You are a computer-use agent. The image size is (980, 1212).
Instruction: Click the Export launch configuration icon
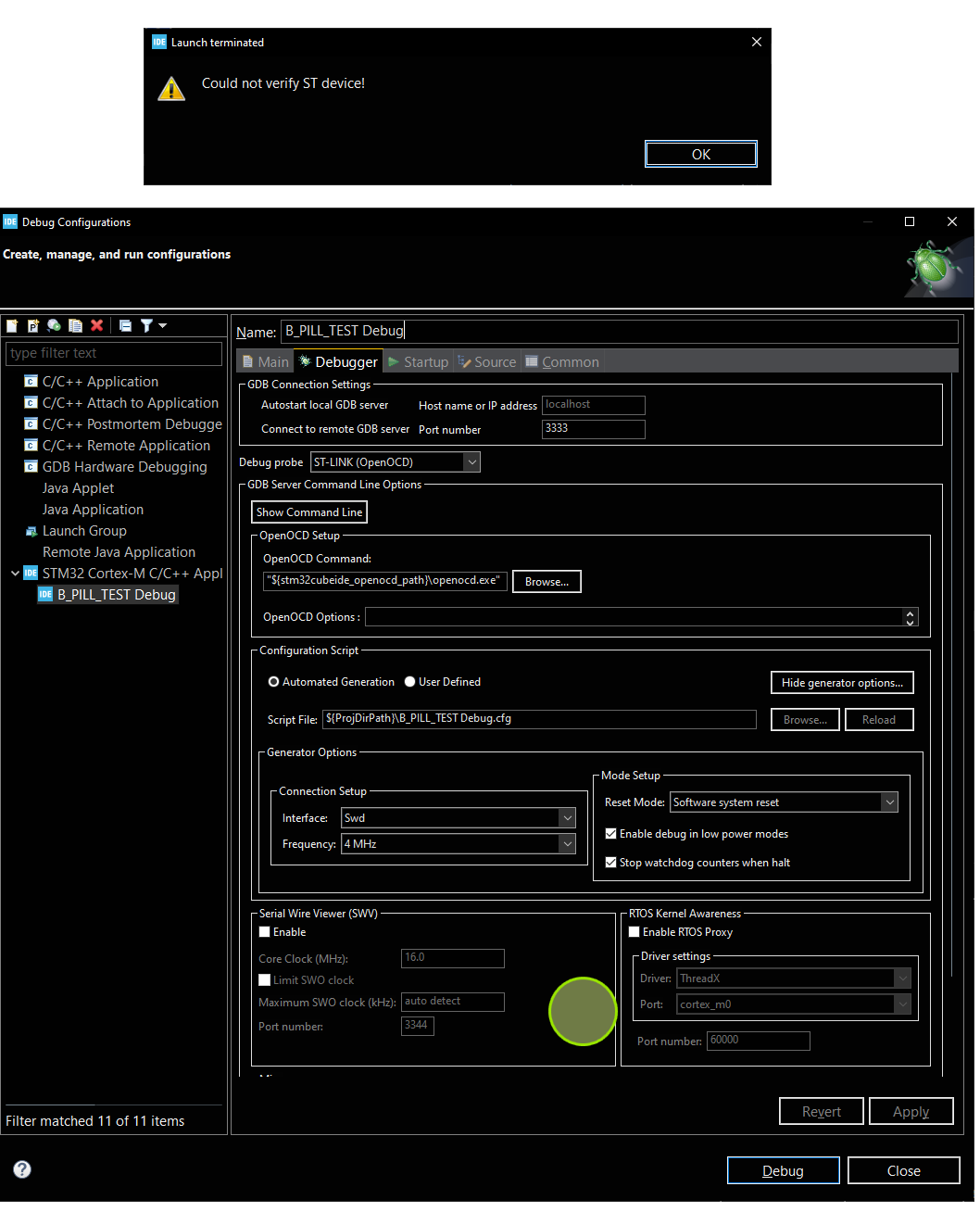[54, 326]
